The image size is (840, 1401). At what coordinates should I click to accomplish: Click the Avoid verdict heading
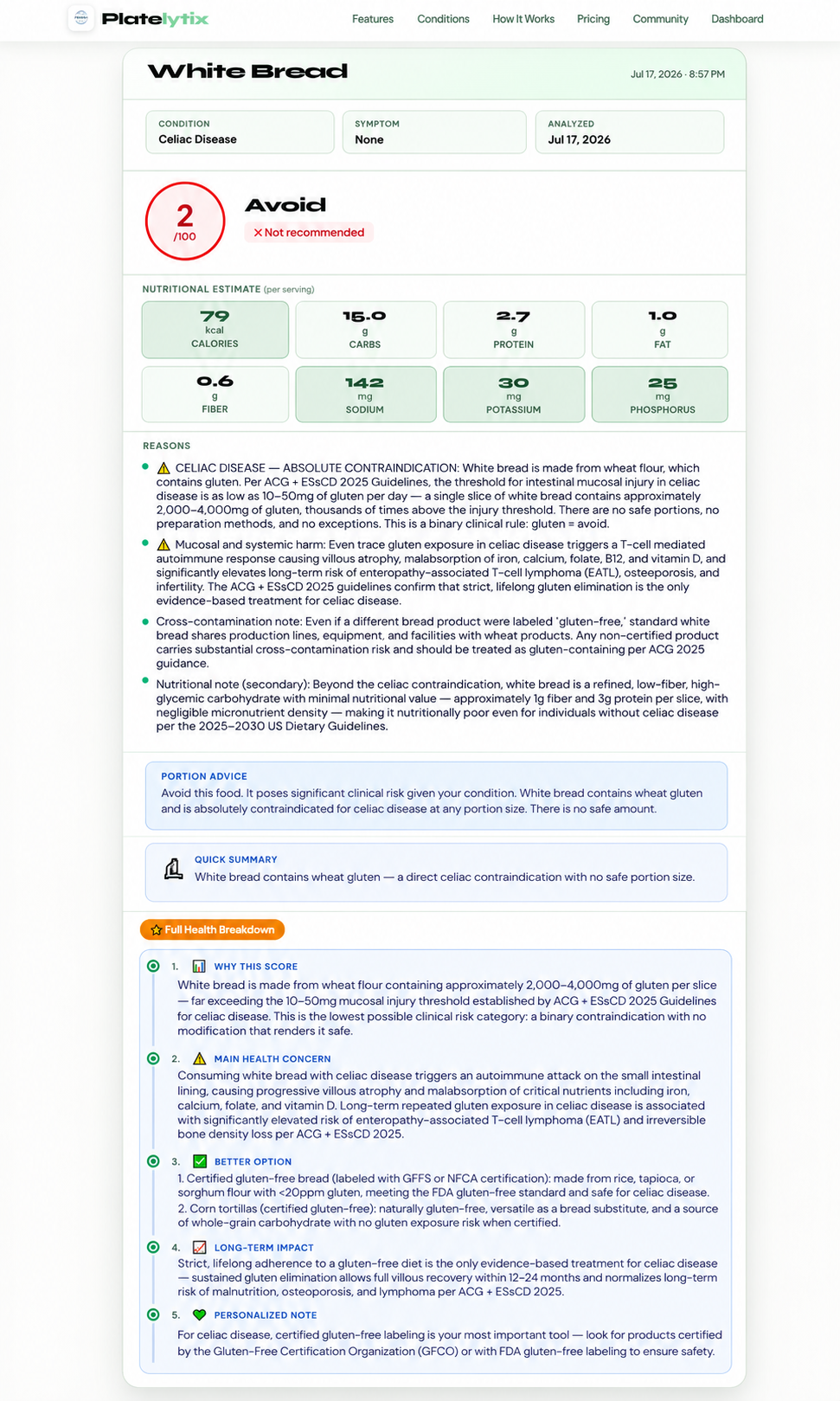pos(285,205)
